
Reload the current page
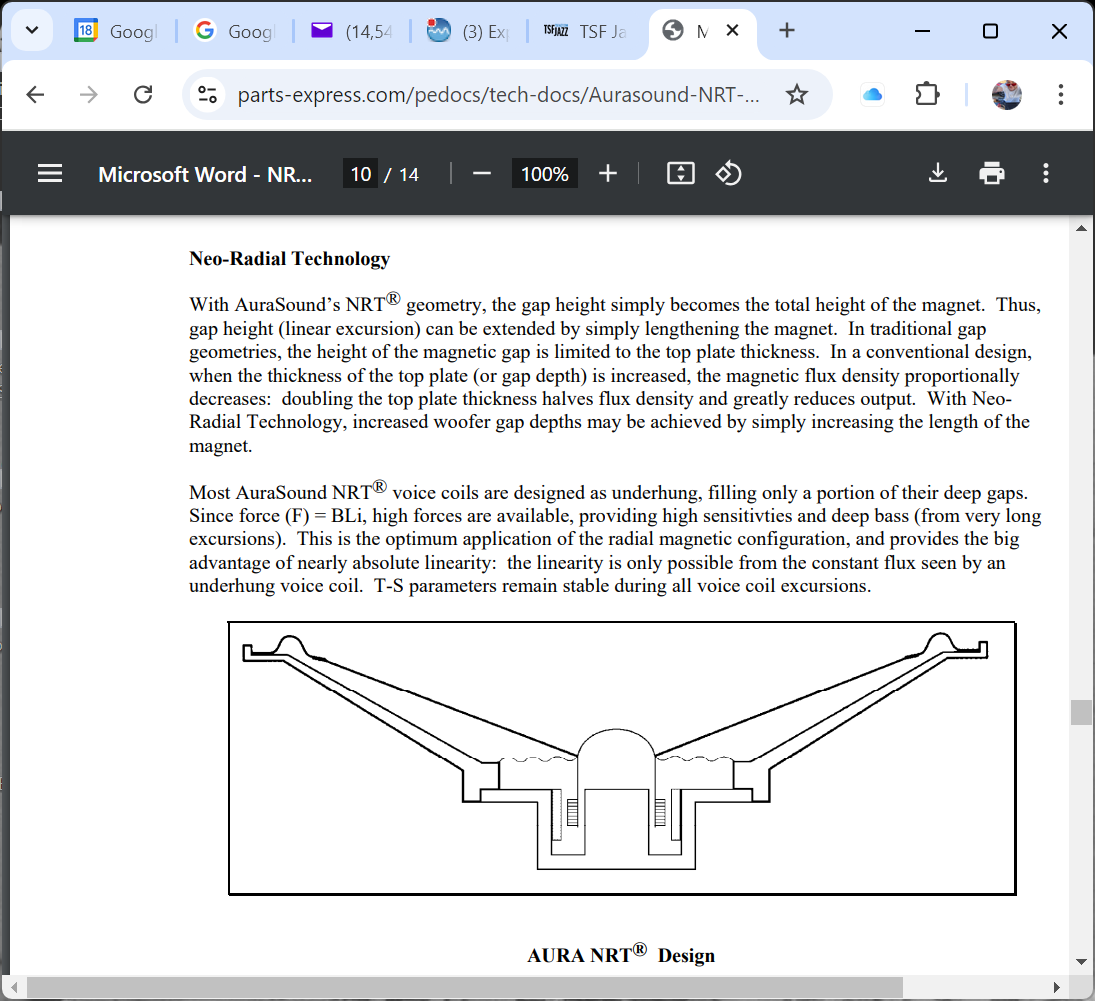pyautogui.click(x=143, y=94)
